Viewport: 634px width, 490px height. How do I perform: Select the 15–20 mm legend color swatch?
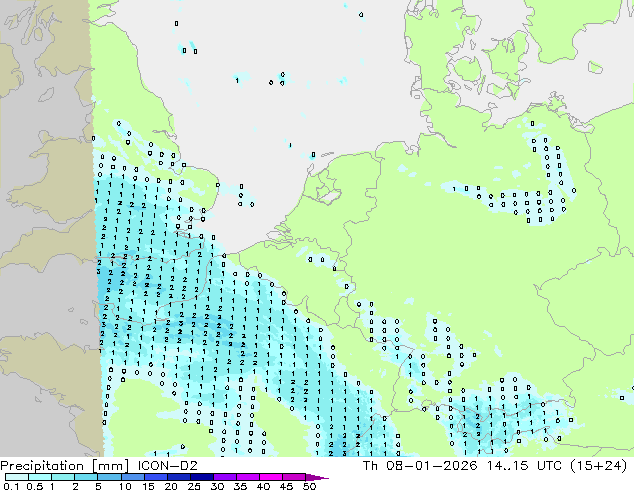coord(156,477)
